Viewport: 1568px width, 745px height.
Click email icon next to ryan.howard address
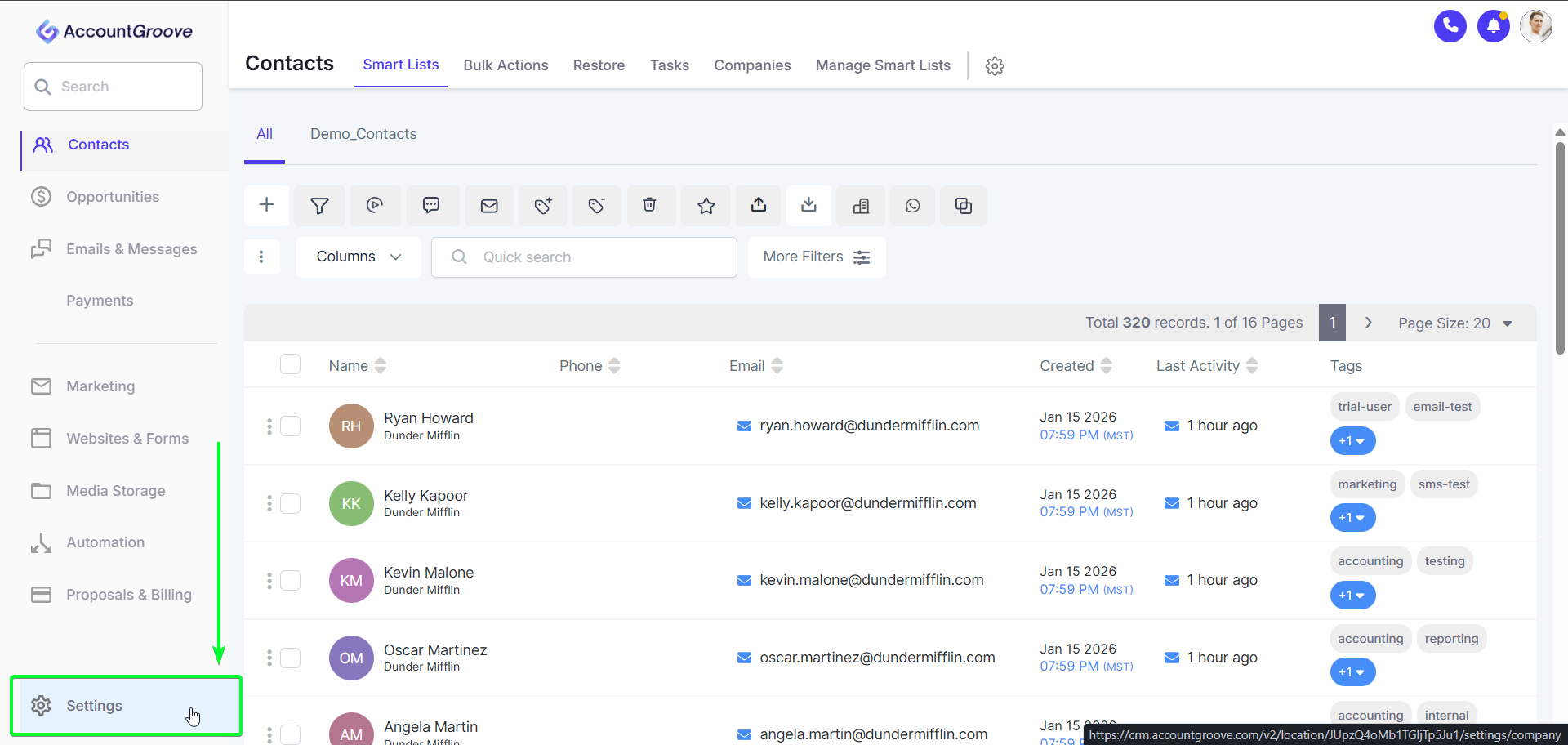point(744,426)
